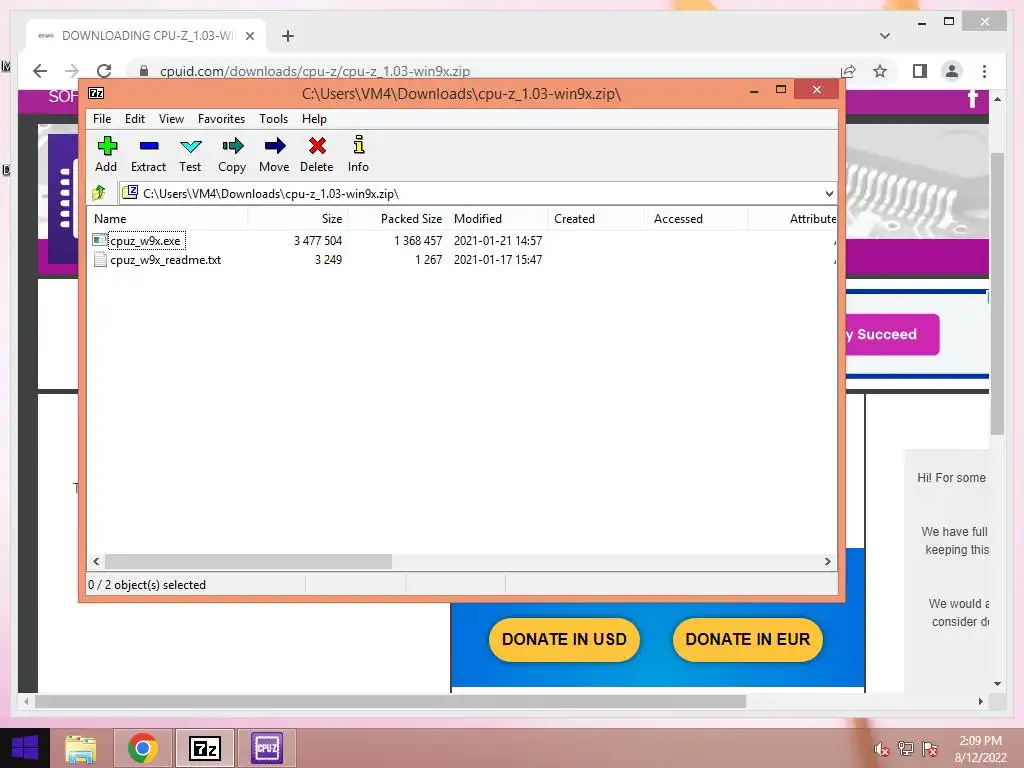The image size is (1024, 768).
Task: Sort by Packed Size column header
Action: (397, 219)
